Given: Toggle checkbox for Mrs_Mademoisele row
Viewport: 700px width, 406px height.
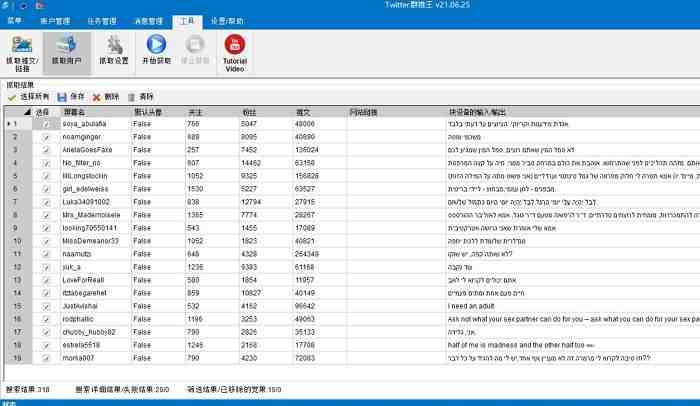Looking at the screenshot, I should coord(46,215).
